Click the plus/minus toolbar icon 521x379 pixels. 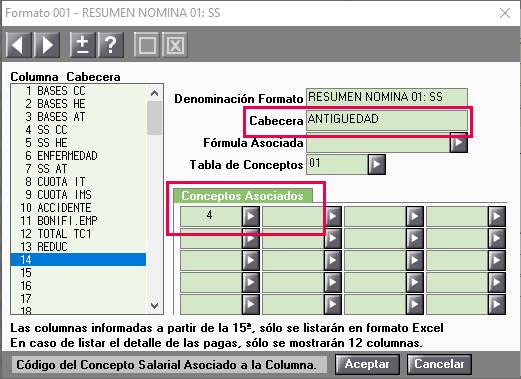pyautogui.click(x=82, y=44)
